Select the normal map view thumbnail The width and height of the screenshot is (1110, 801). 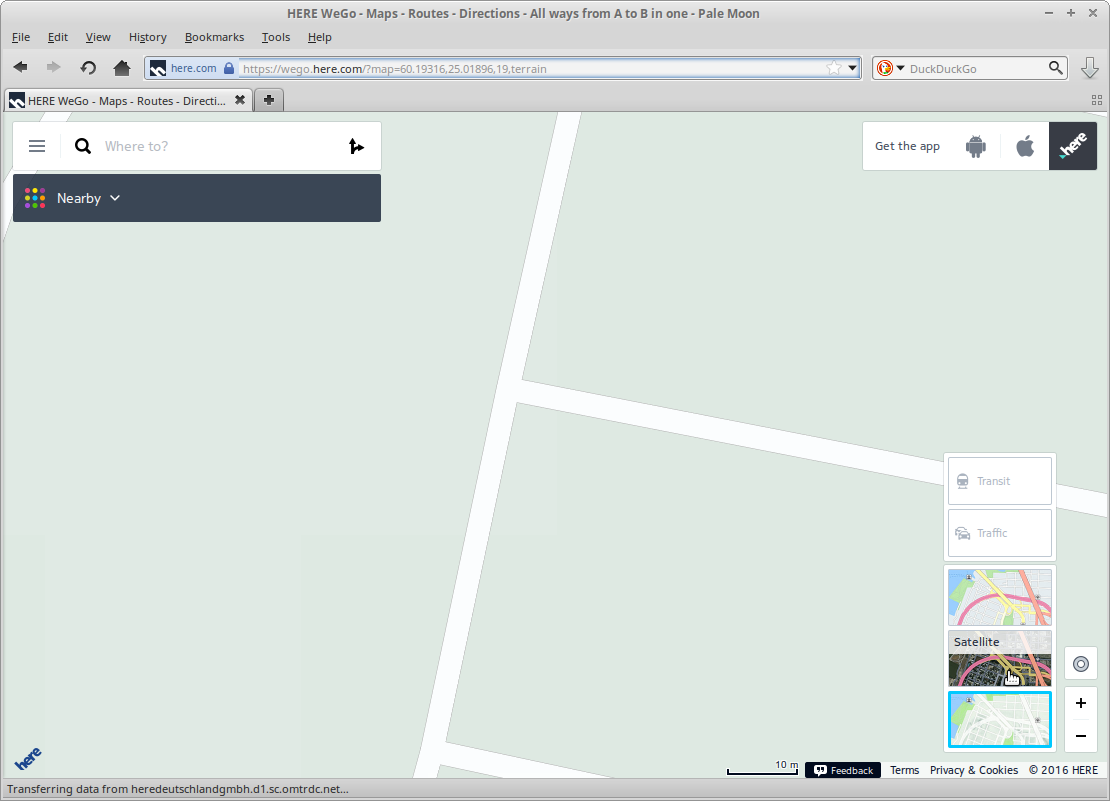[x=1000, y=598]
